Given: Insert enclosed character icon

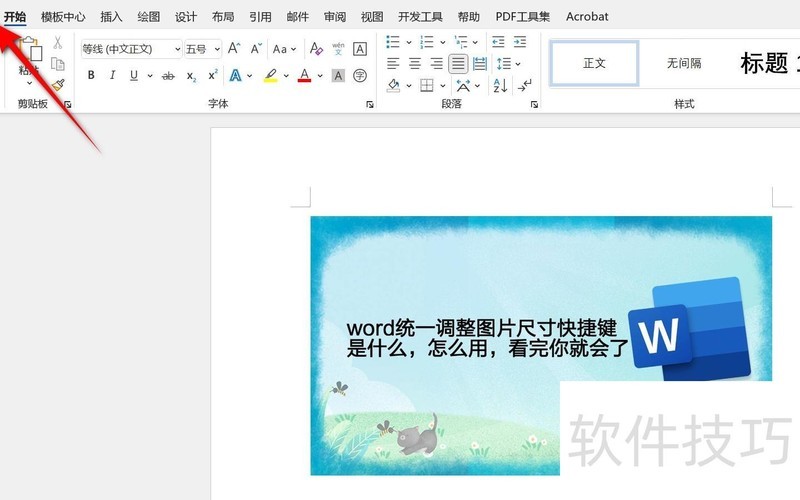Looking at the screenshot, I should tap(360, 76).
